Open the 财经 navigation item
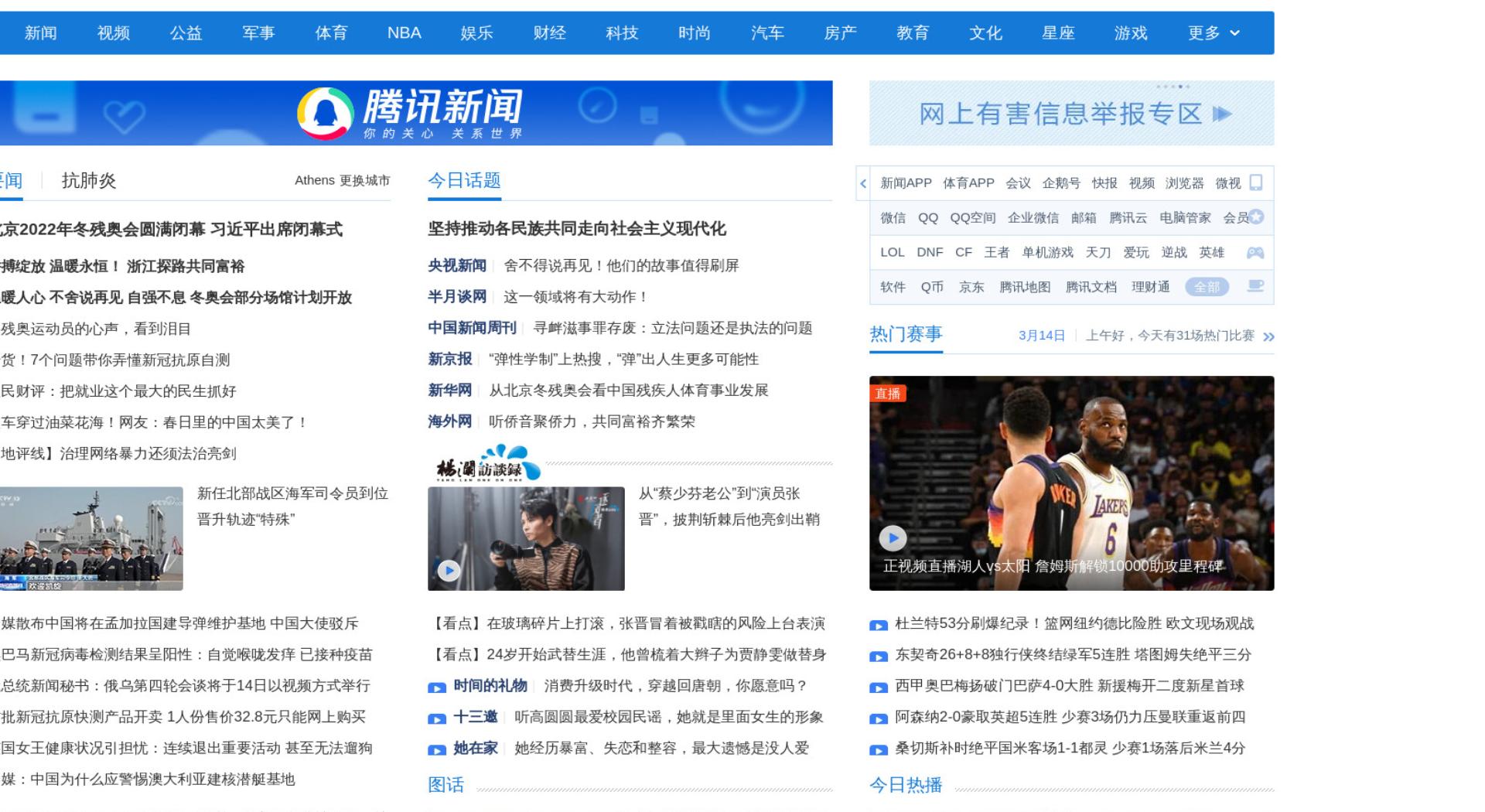This screenshot has width=1485, height=812. pyautogui.click(x=549, y=33)
